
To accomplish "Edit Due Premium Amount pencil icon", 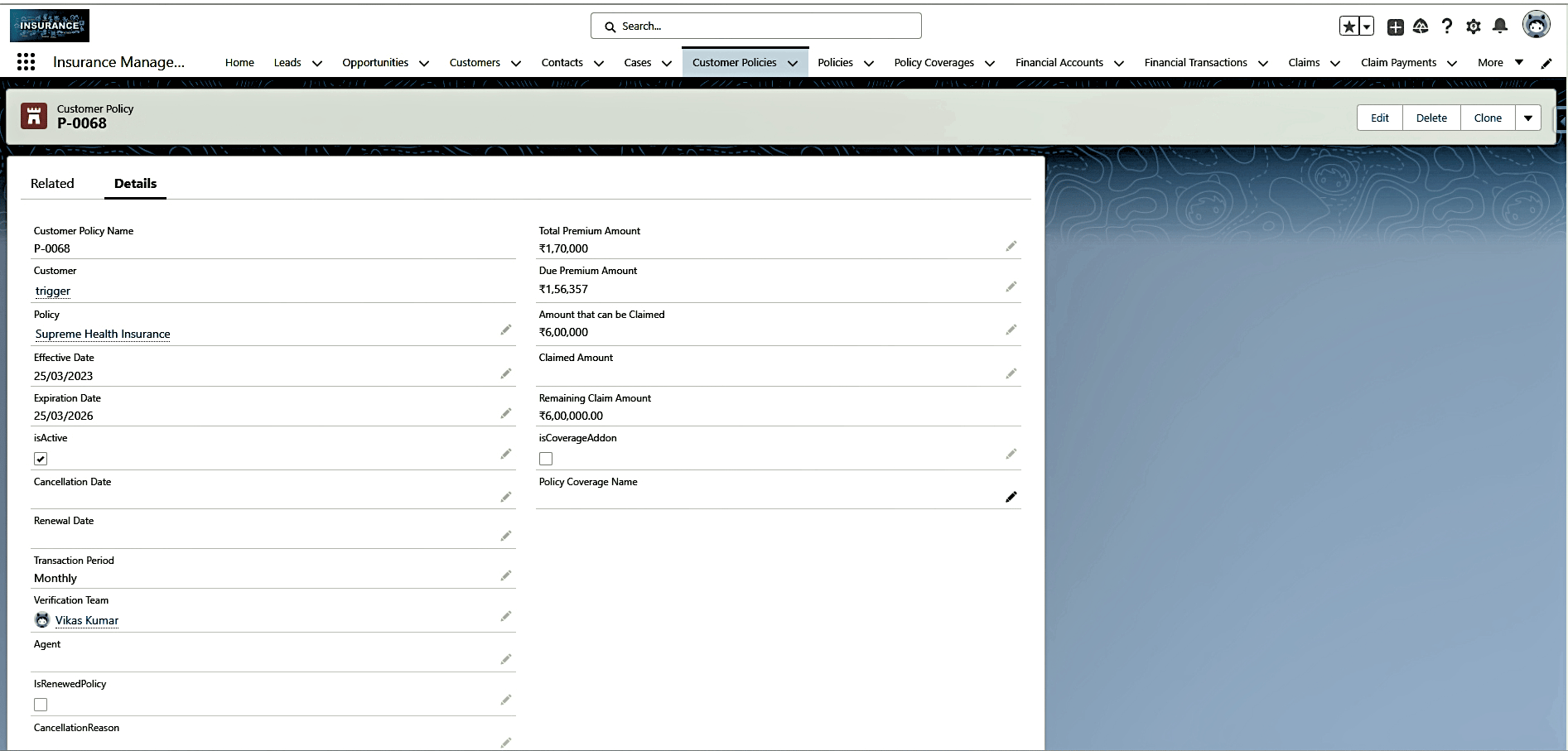I will point(1011,286).
